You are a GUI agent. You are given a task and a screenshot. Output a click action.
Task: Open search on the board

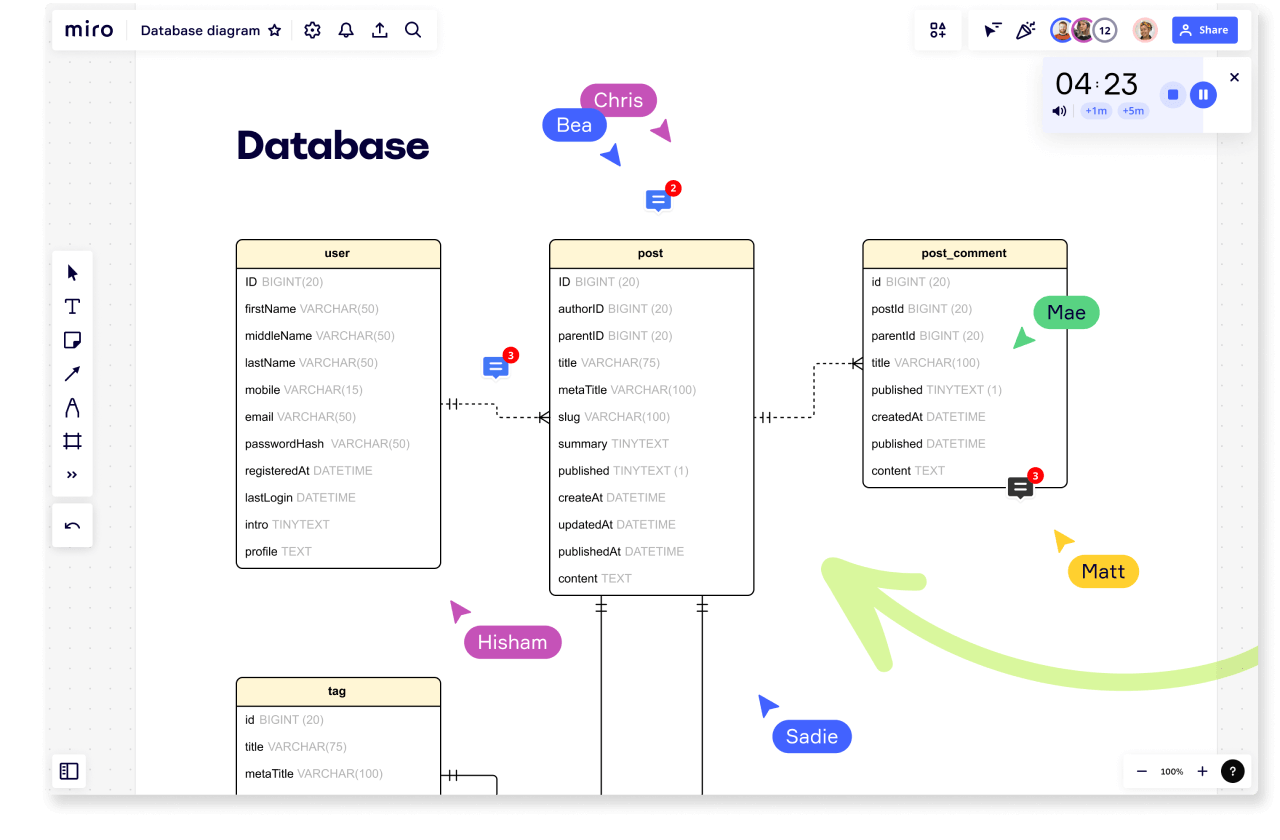pos(413,30)
